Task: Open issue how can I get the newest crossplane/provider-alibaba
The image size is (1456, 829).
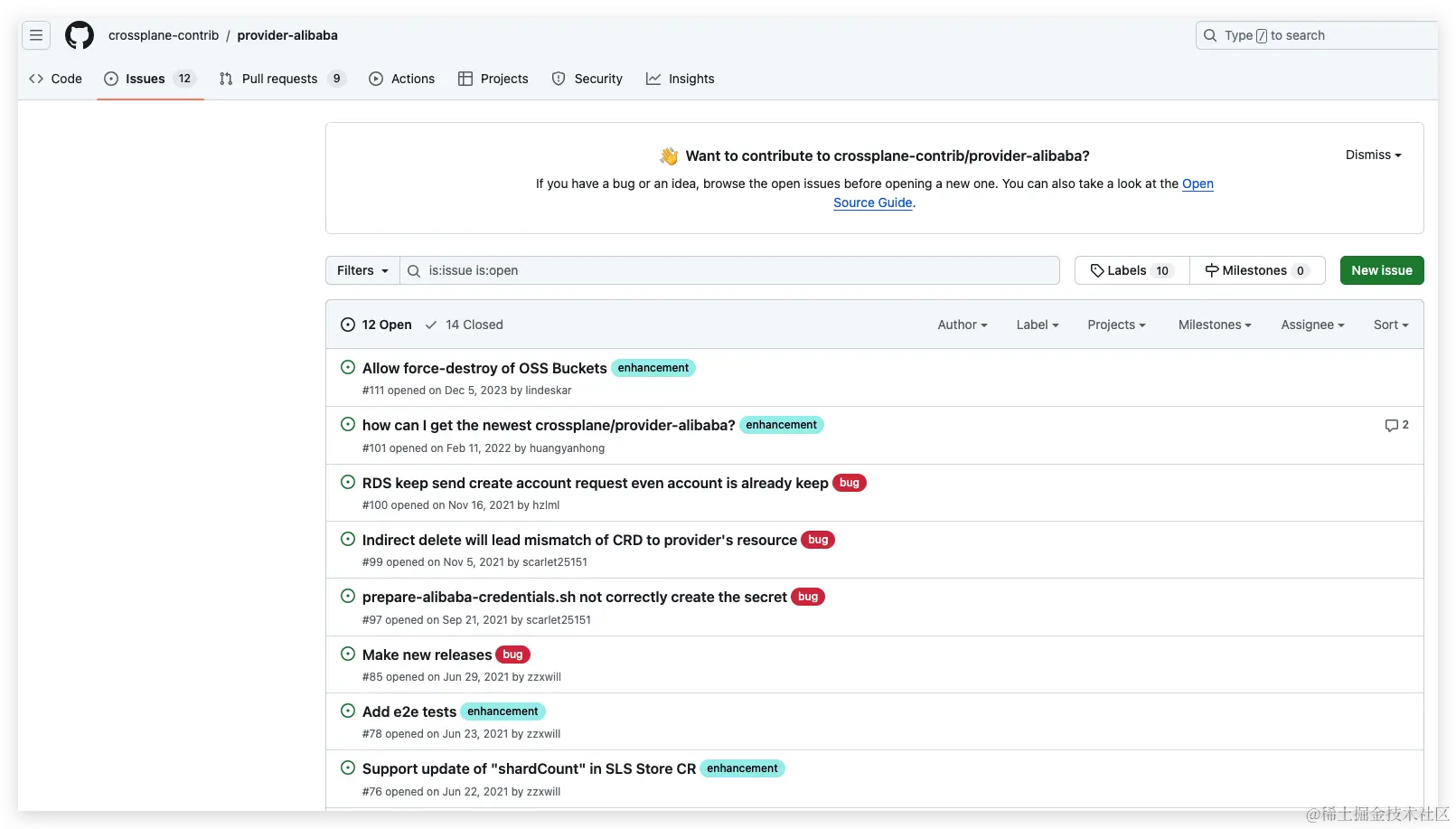Action: click(x=549, y=425)
